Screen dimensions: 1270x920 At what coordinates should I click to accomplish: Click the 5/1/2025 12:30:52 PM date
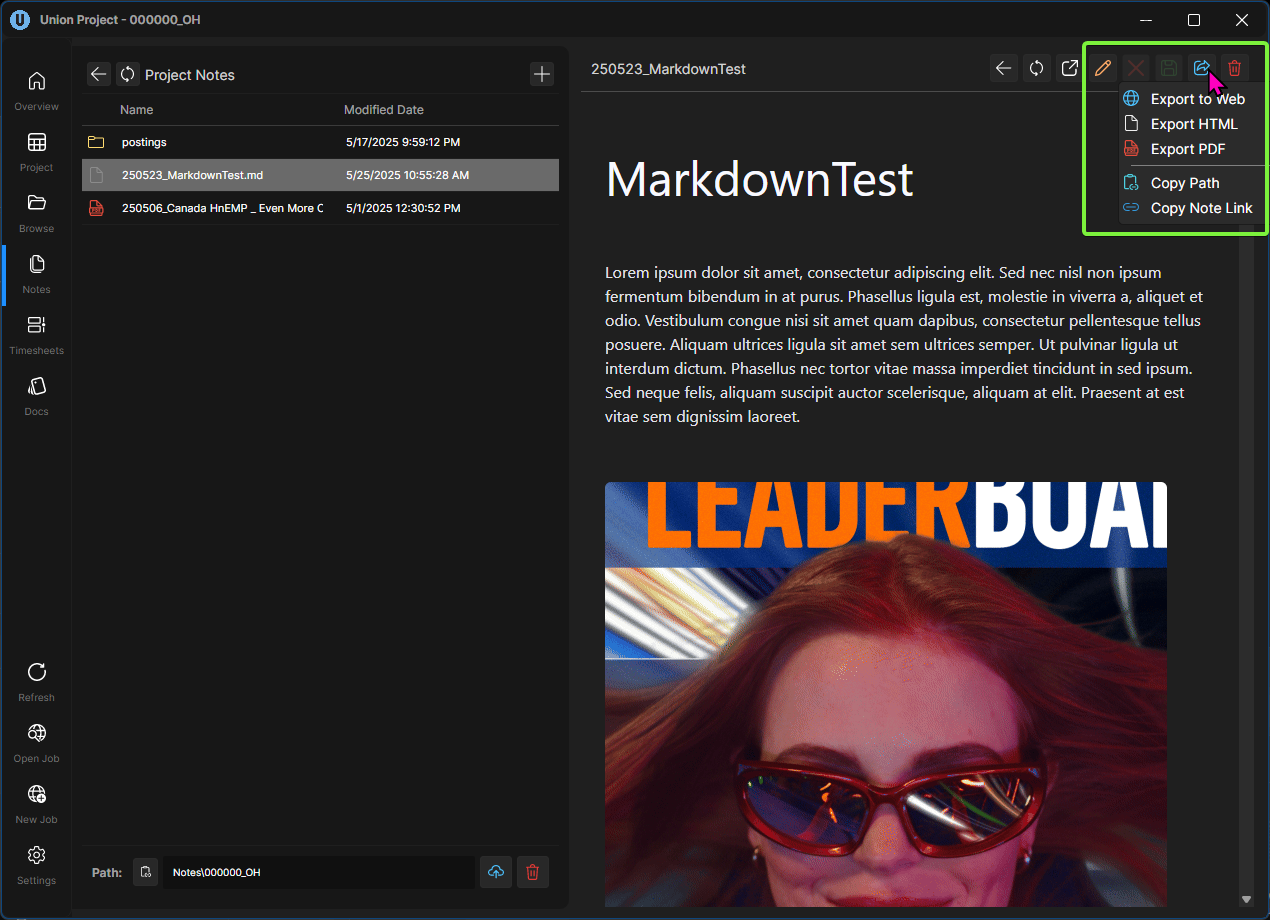coord(403,208)
